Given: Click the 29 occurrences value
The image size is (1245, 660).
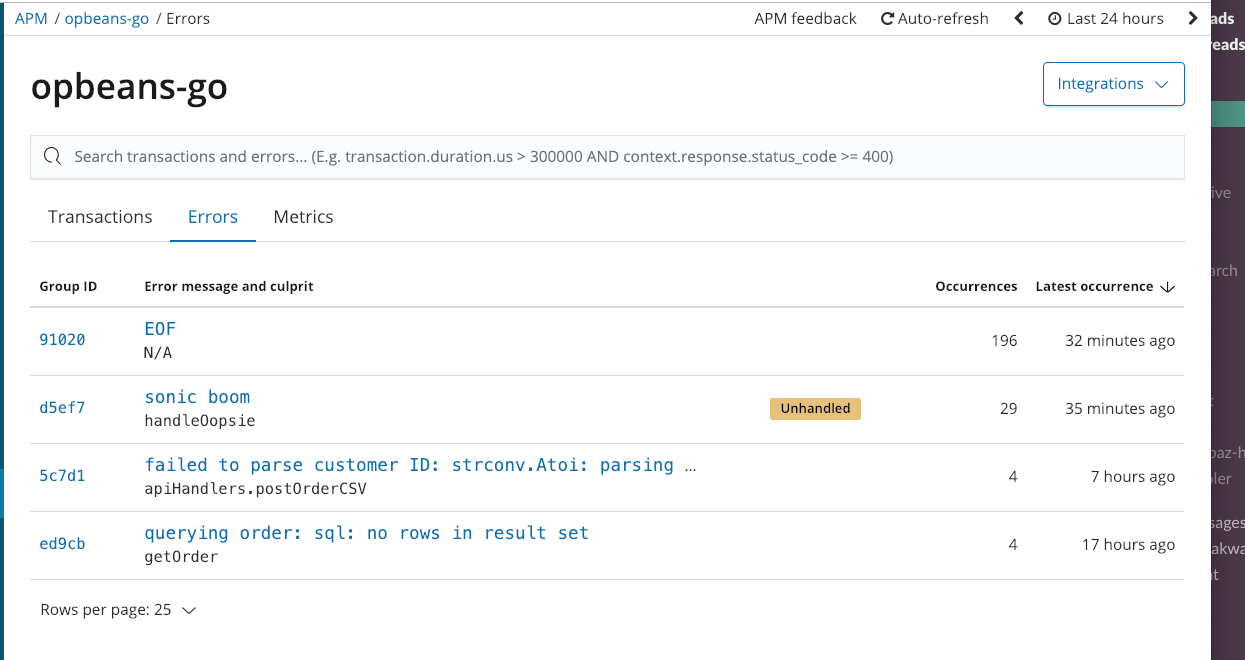Looking at the screenshot, I should [1008, 408].
